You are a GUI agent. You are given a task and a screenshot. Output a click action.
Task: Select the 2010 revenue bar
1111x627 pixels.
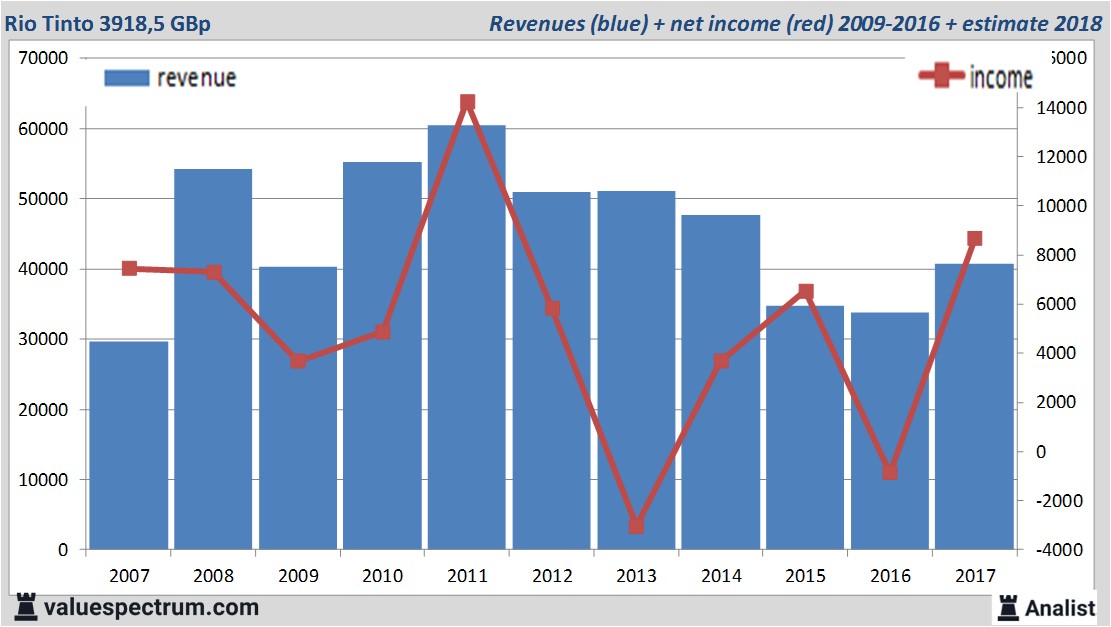point(383,356)
